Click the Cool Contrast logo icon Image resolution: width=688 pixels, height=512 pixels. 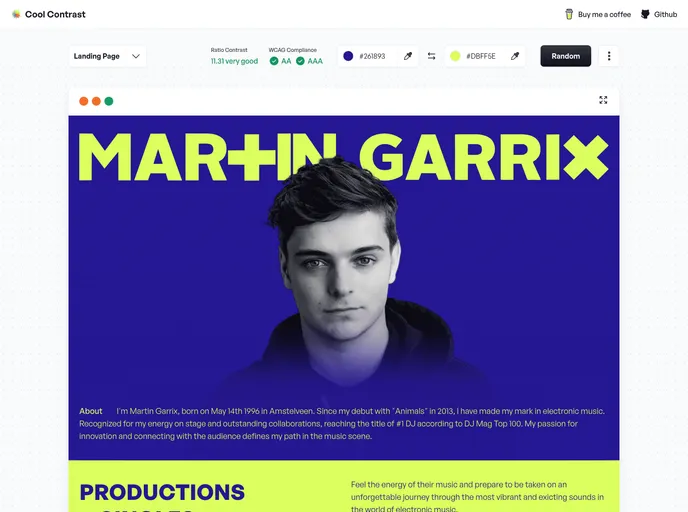16,14
